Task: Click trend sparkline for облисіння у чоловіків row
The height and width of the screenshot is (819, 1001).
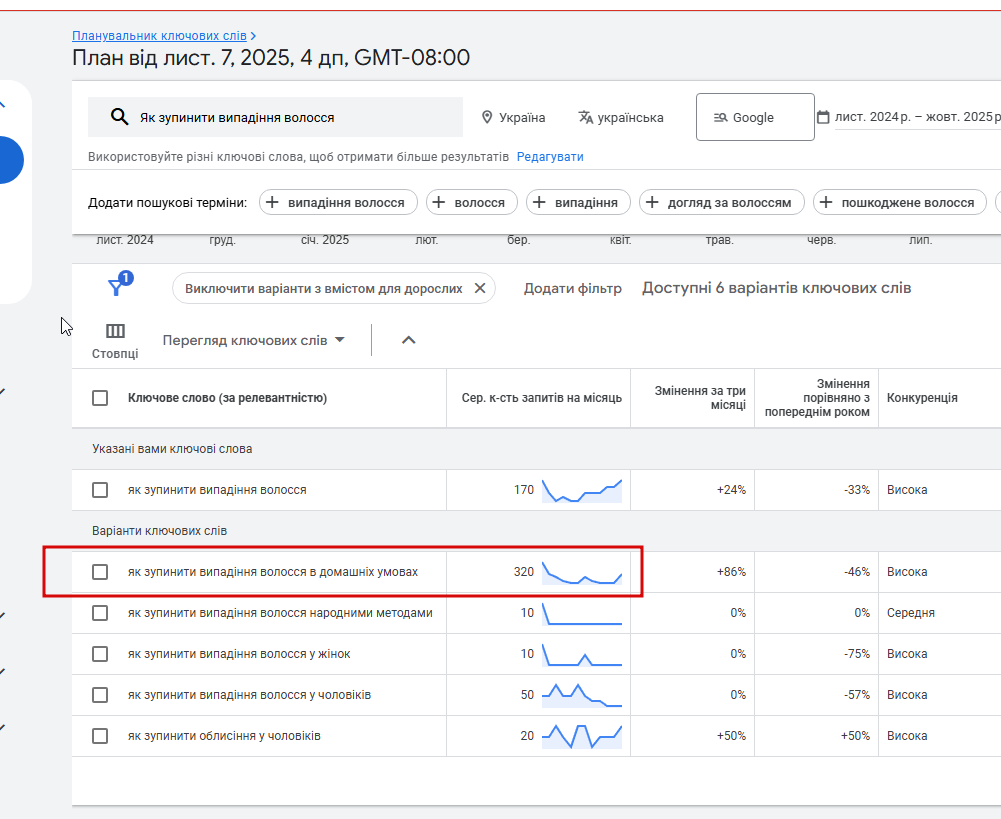Action: point(582,736)
